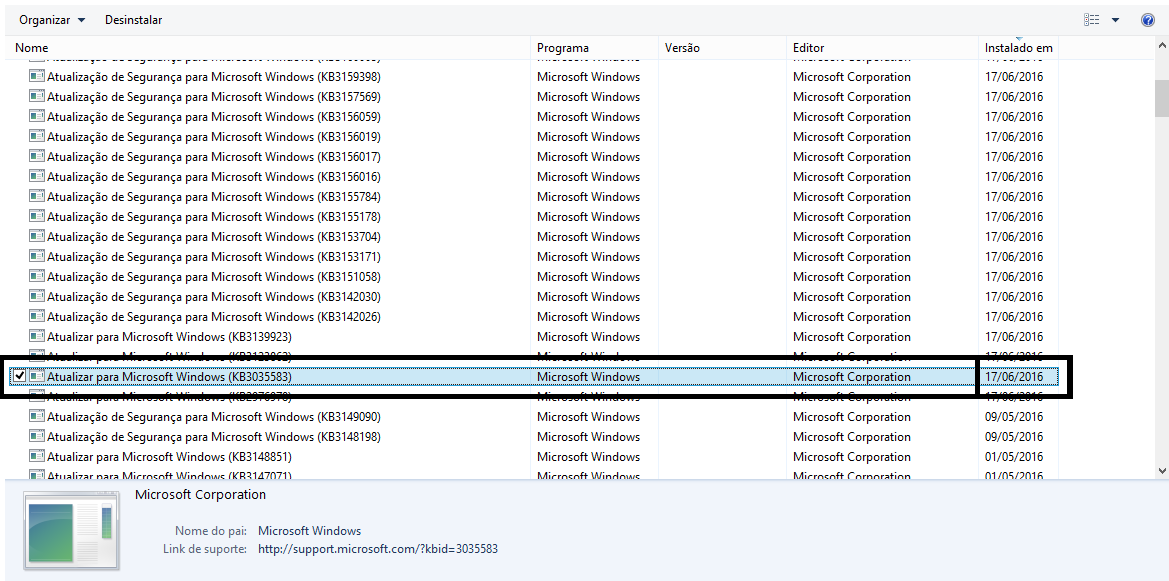Screen dimensions: 1169x581
Task: Select the update icon for KB3155784
Action: click(37, 196)
